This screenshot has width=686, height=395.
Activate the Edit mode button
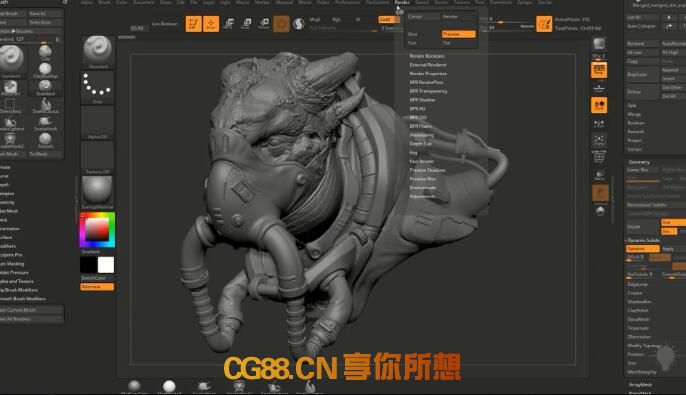193,24
